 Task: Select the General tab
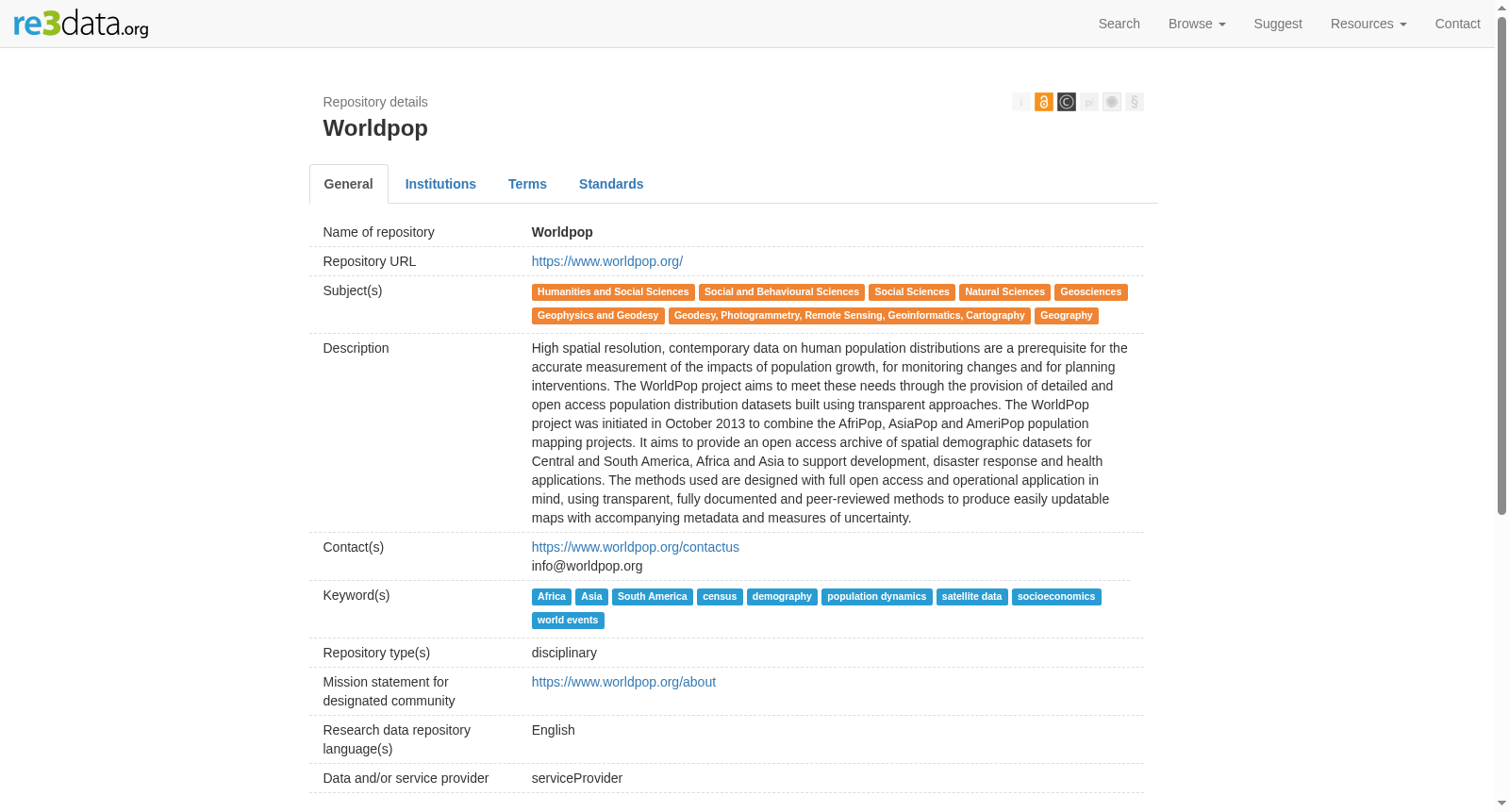(349, 184)
